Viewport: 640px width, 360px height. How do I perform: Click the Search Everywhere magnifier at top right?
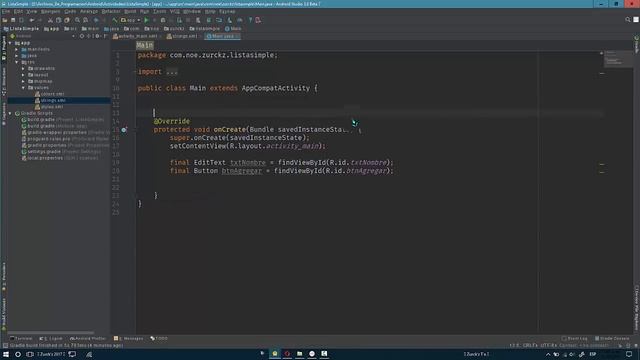(x=628, y=20)
